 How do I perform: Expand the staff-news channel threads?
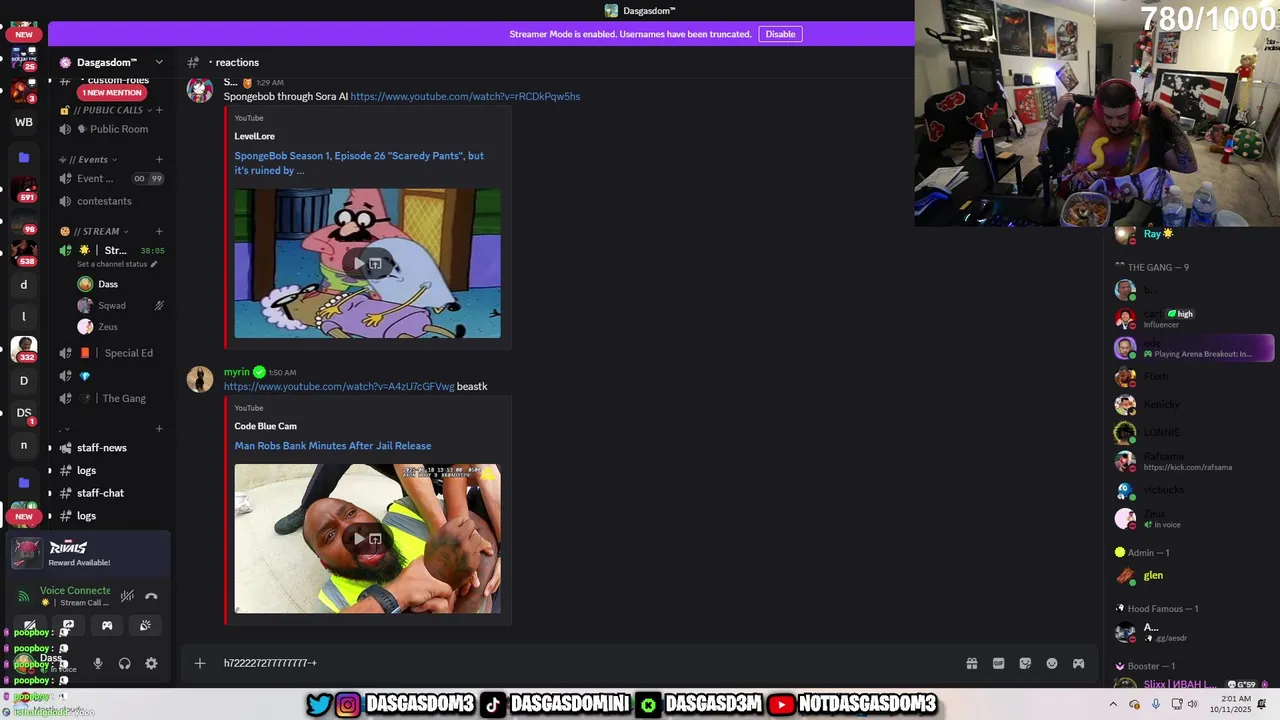(50, 448)
